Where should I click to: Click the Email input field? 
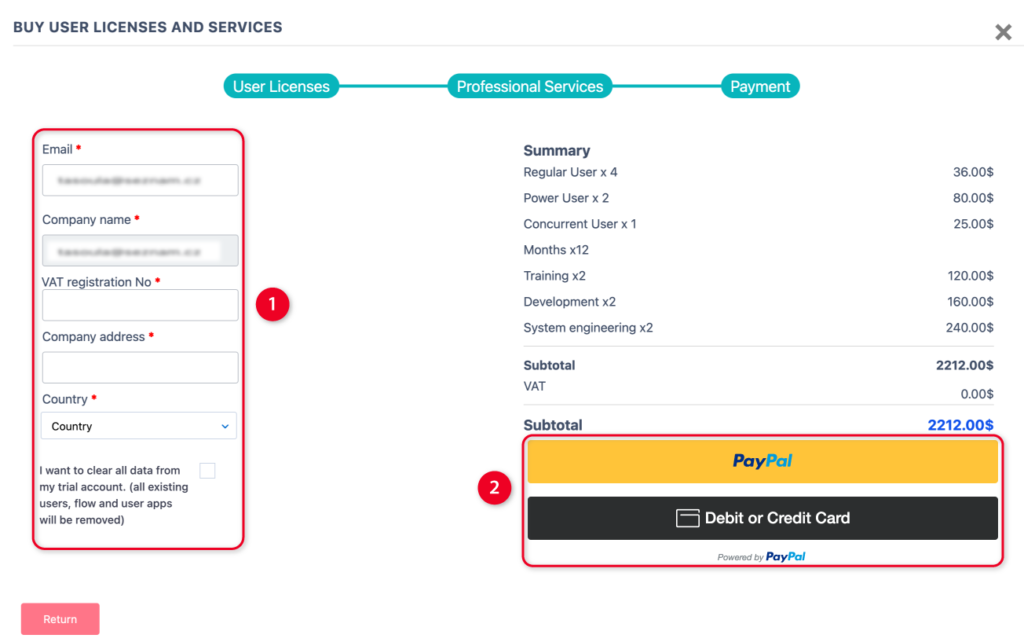click(x=140, y=180)
